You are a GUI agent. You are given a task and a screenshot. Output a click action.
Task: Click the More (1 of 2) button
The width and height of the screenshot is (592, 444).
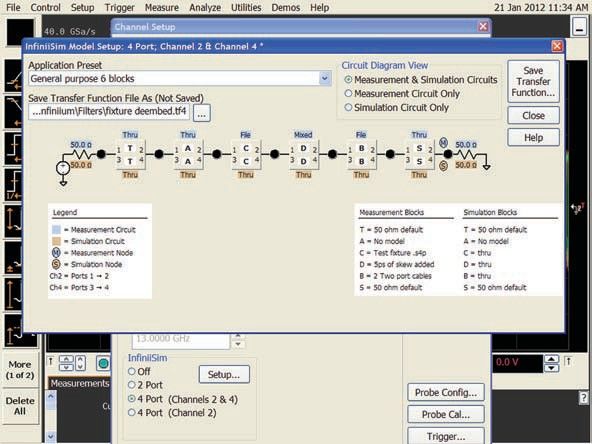(x=20, y=370)
